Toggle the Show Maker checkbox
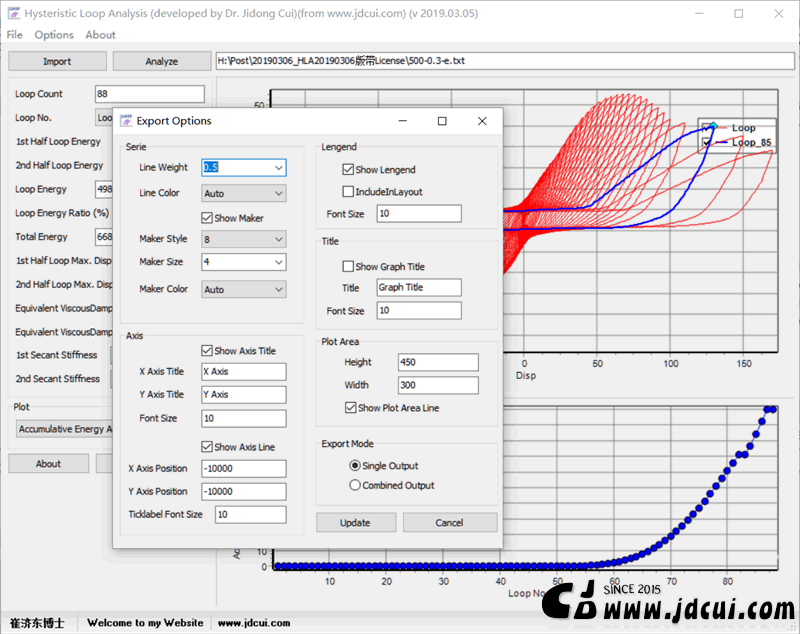Viewport: 800px width, 634px height. (x=207, y=218)
